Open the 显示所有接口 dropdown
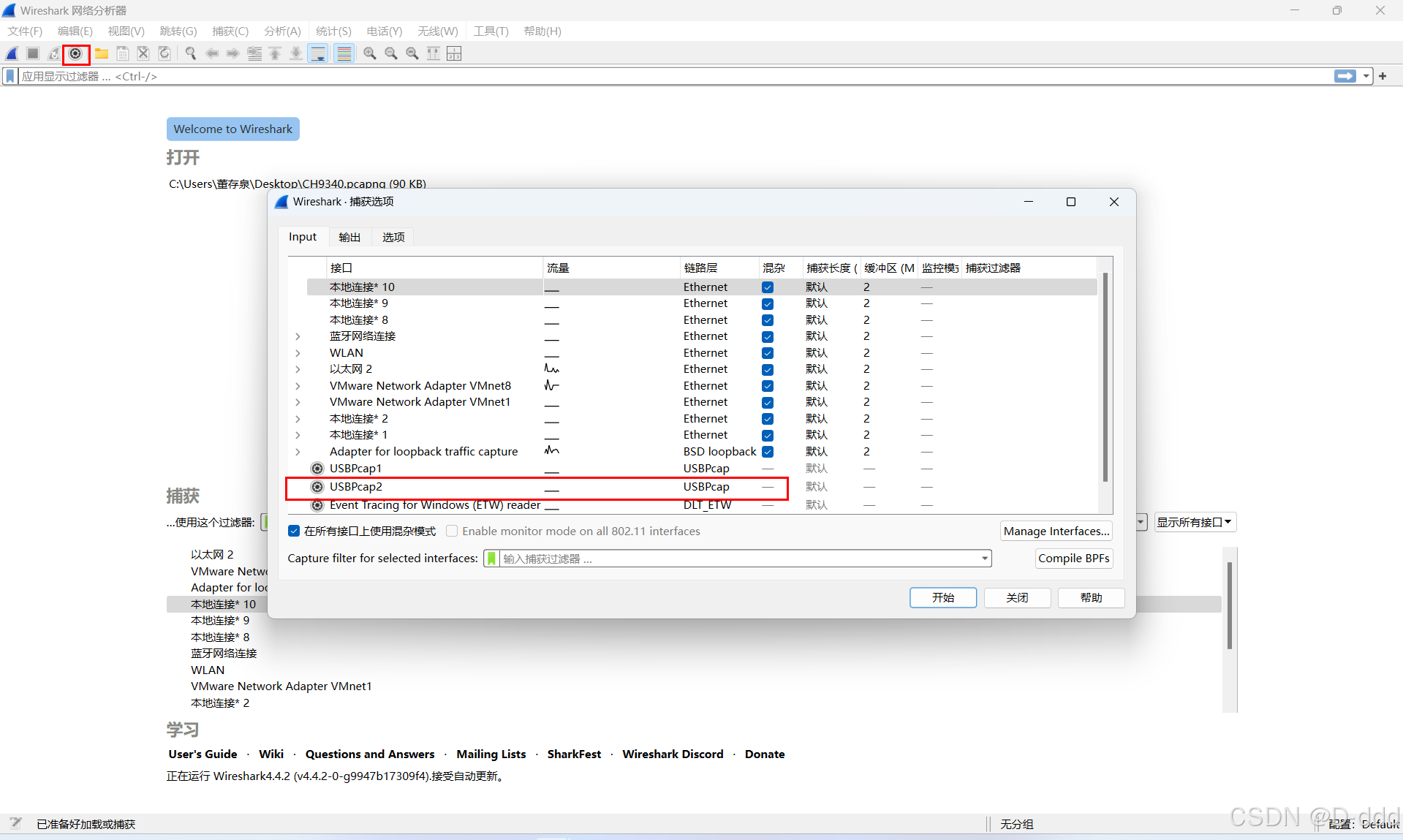Image resolution: width=1403 pixels, height=840 pixels. pyautogui.click(x=1195, y=522)
